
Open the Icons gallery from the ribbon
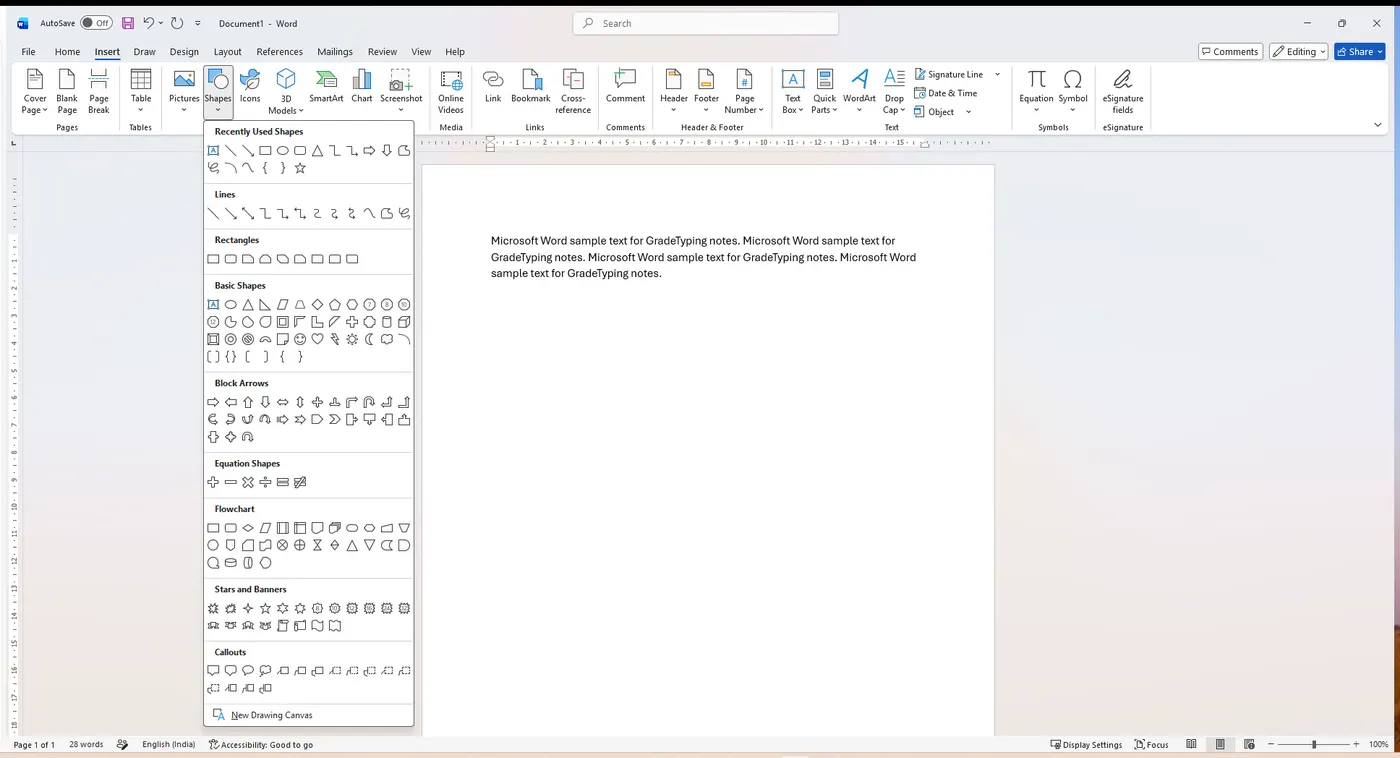click(250, 86)
